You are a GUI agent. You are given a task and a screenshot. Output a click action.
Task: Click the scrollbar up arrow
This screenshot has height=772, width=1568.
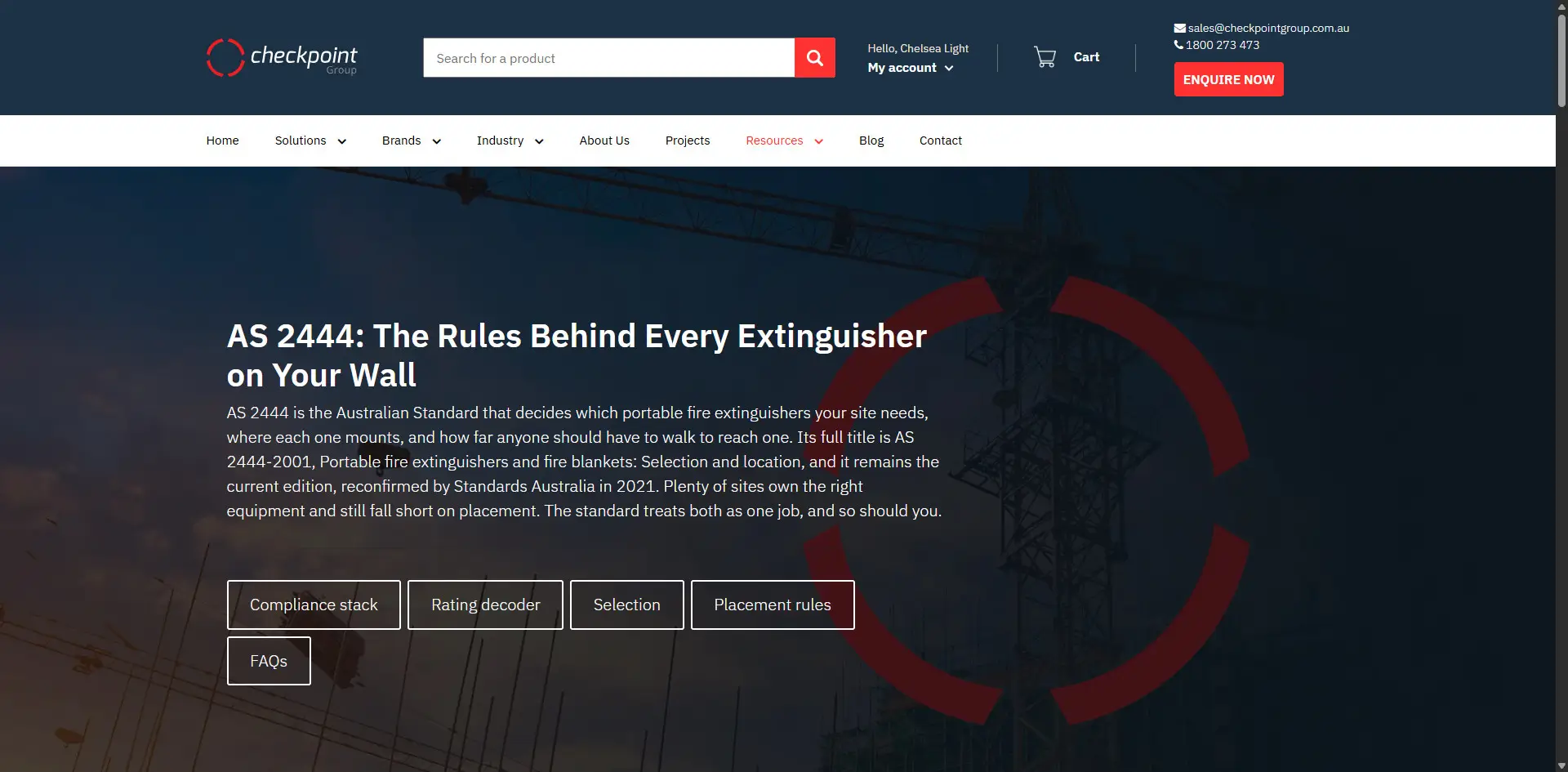pos(1561,6)
